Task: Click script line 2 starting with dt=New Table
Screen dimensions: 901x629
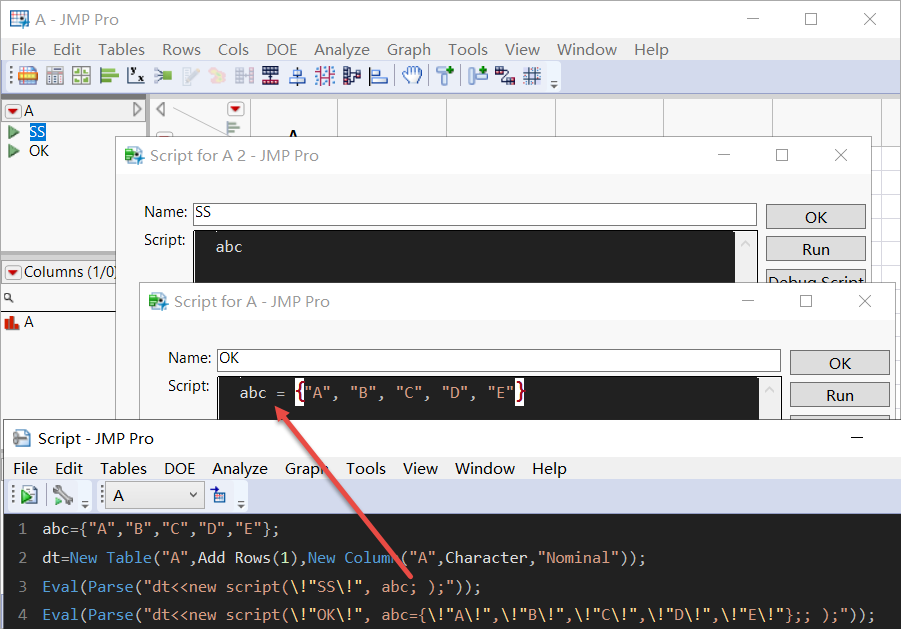Action: (x=344, y=558)
